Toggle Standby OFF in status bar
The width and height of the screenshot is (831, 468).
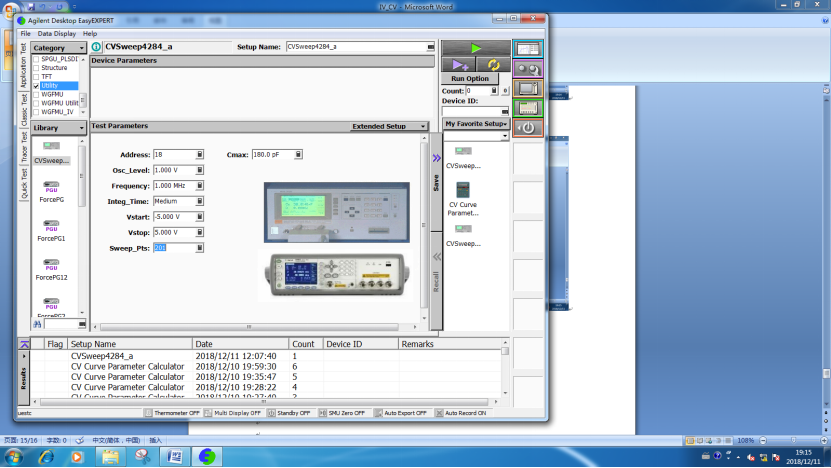click(289, 413)
